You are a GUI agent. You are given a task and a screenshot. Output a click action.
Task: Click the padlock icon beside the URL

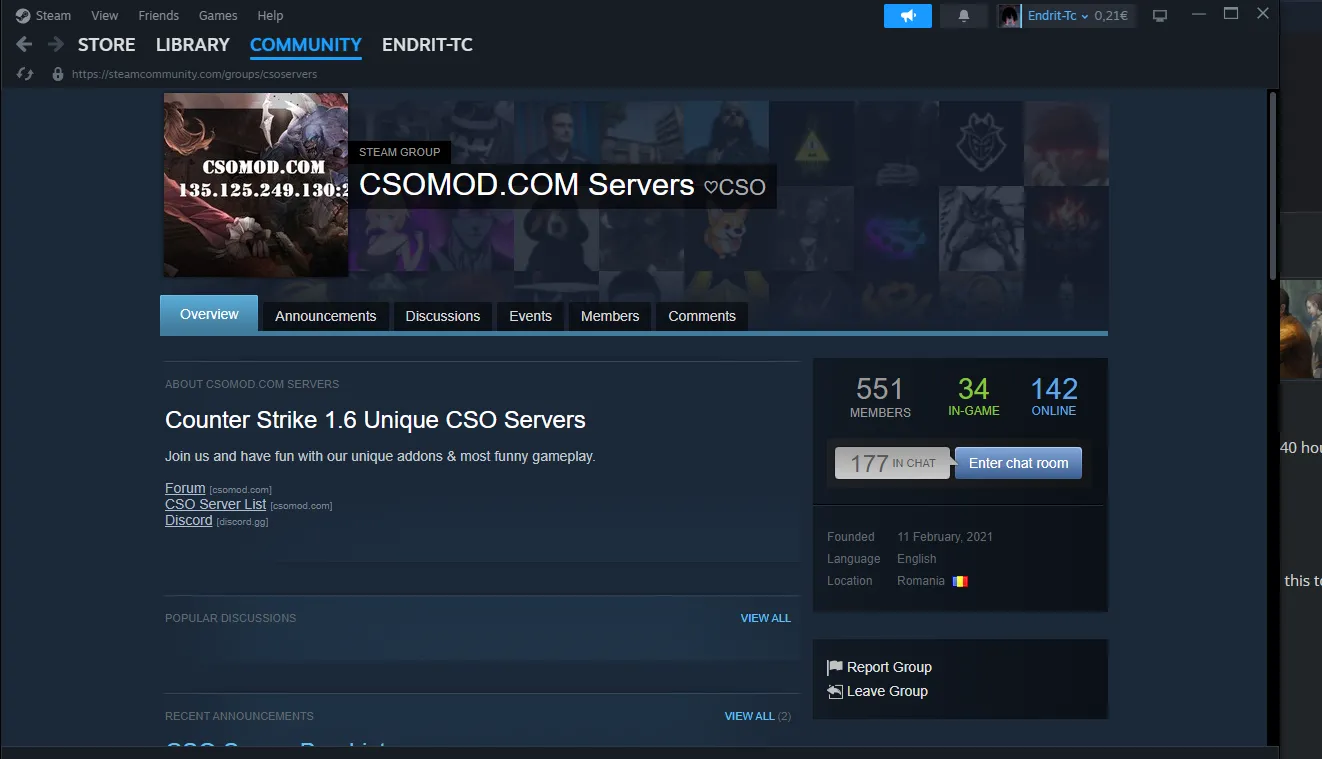pyautogui.click(x=58, y=74)
